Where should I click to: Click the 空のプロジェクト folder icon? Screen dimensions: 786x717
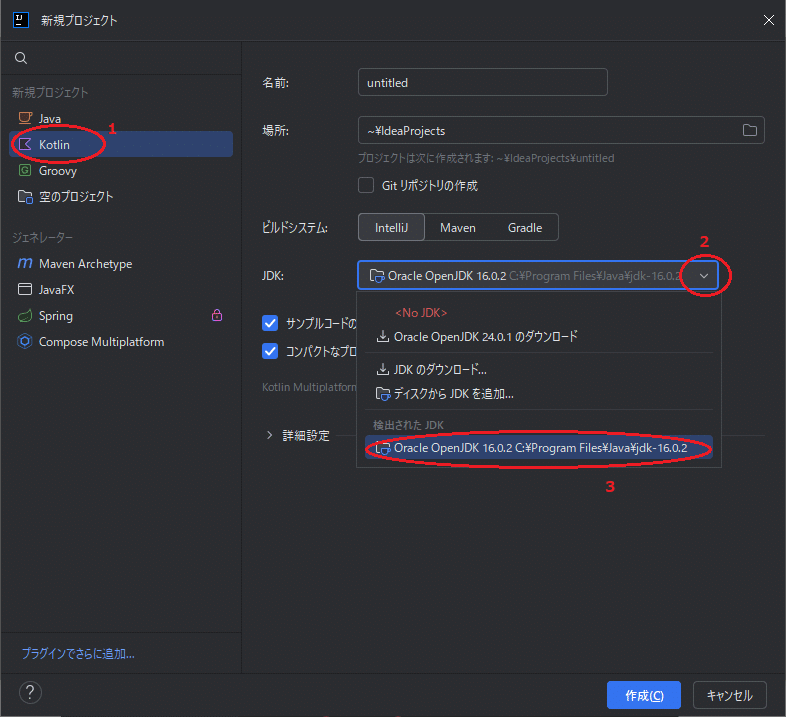tap(25, 197)
